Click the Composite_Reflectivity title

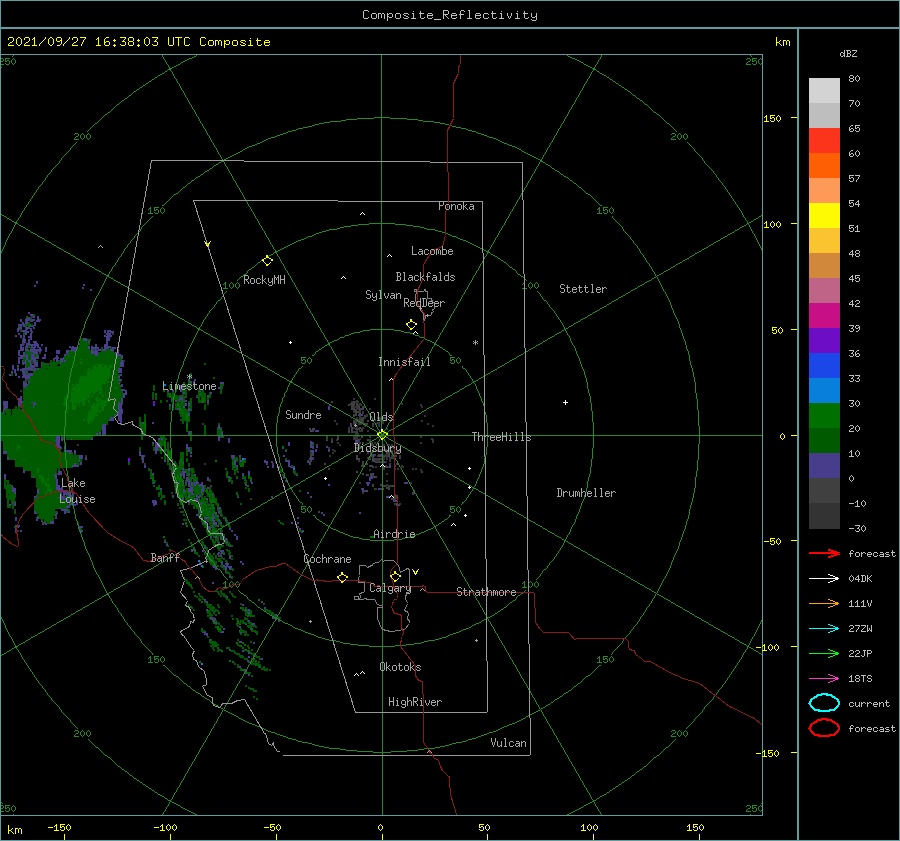(x=449, y=15)
